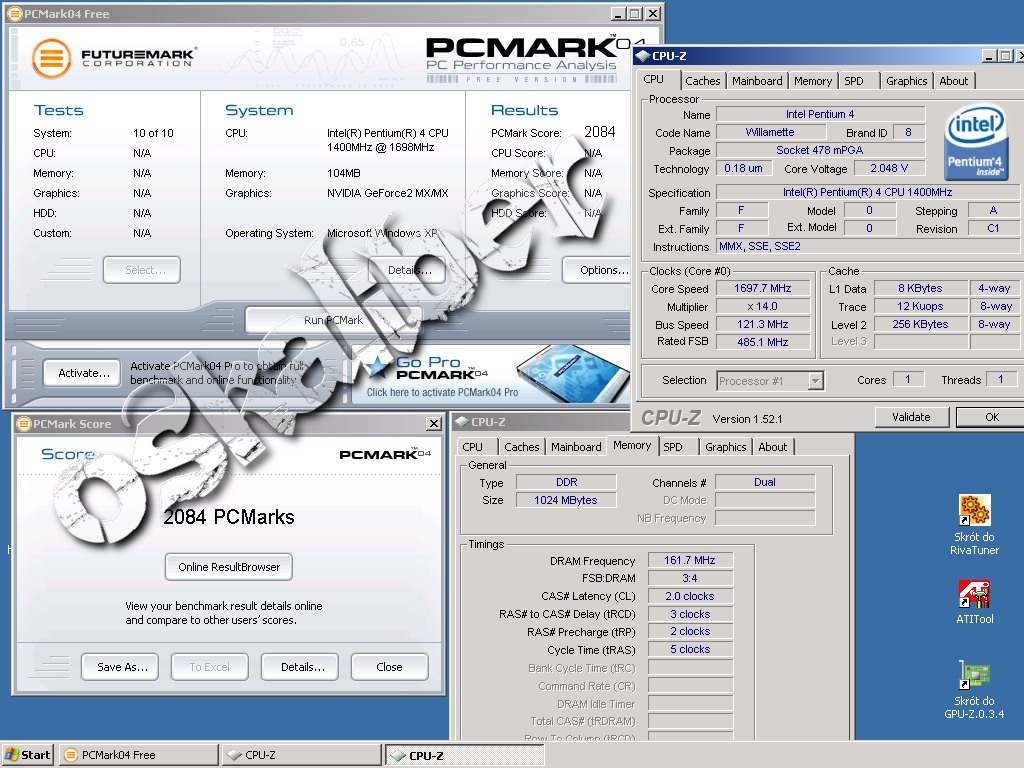Select CPU tab in front CPU-Z window
The image size is (1024, 768).
click(654, 80)
